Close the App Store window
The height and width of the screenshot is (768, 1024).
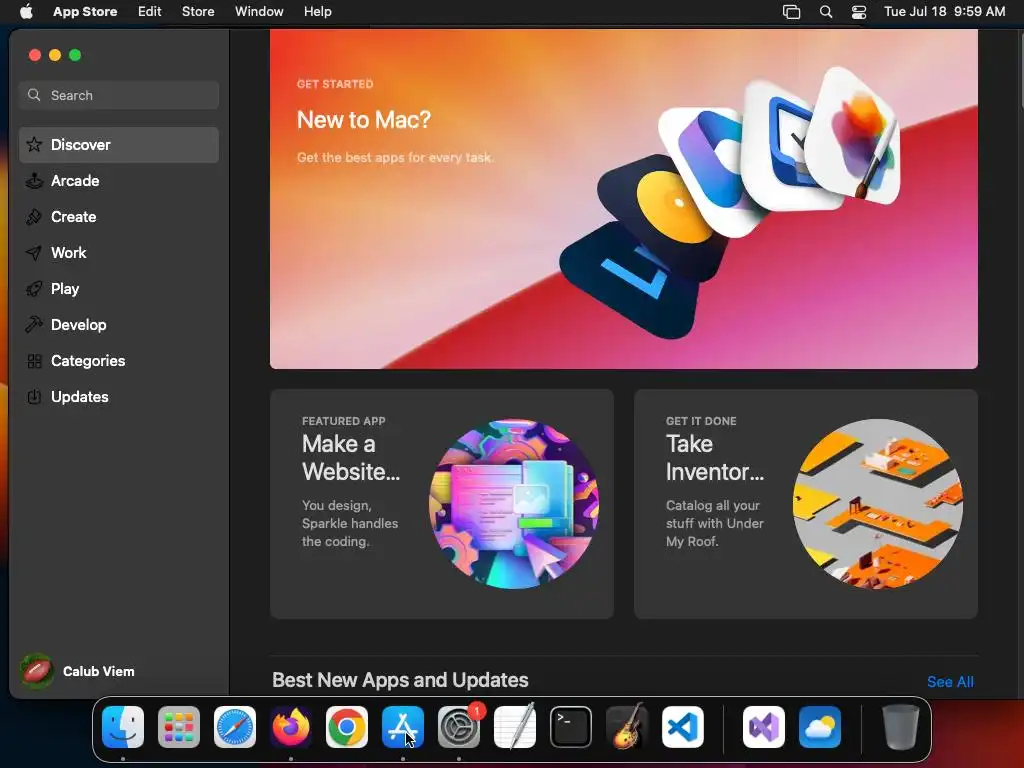35,56
